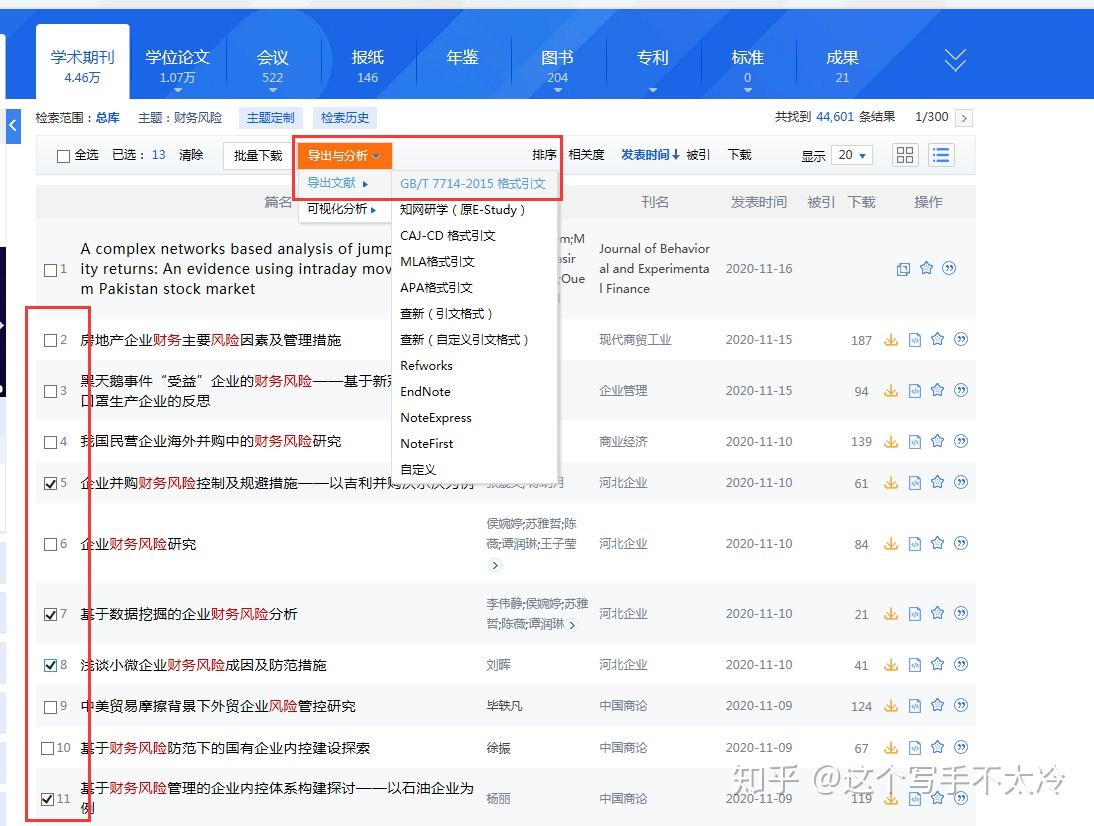The height and width of the screenshot is (826, 1094).
Task: Expand the 学位论文 tab sub-options arrow
Action: pyautogui.click(x=177, y=90)
